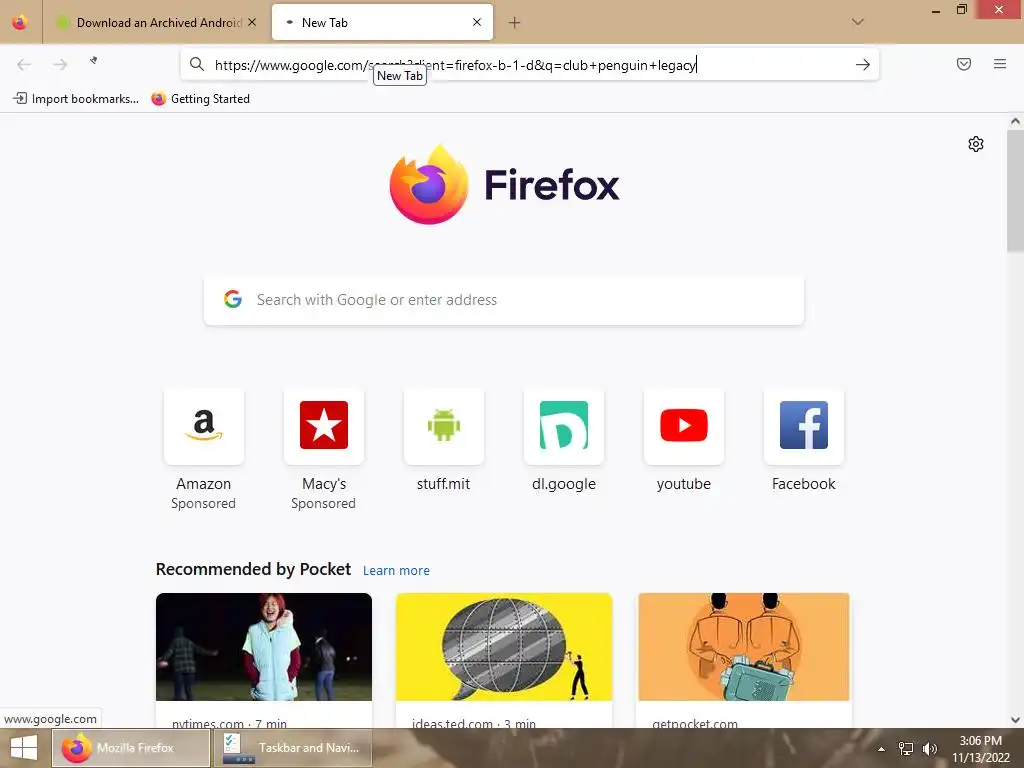1024x768 pixels.
Task: Click the volume speaker tray icon
Action: (930, 748)
